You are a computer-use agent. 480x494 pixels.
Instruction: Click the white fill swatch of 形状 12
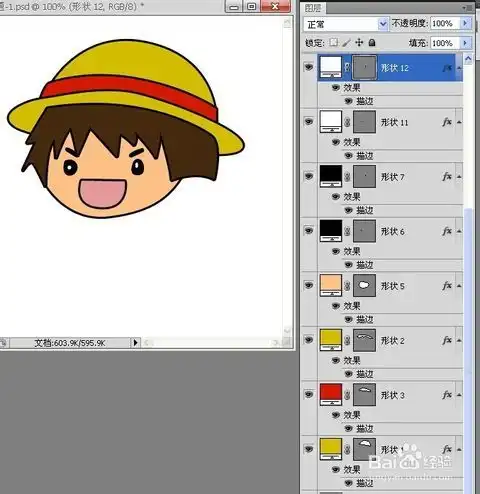(331, 67)
